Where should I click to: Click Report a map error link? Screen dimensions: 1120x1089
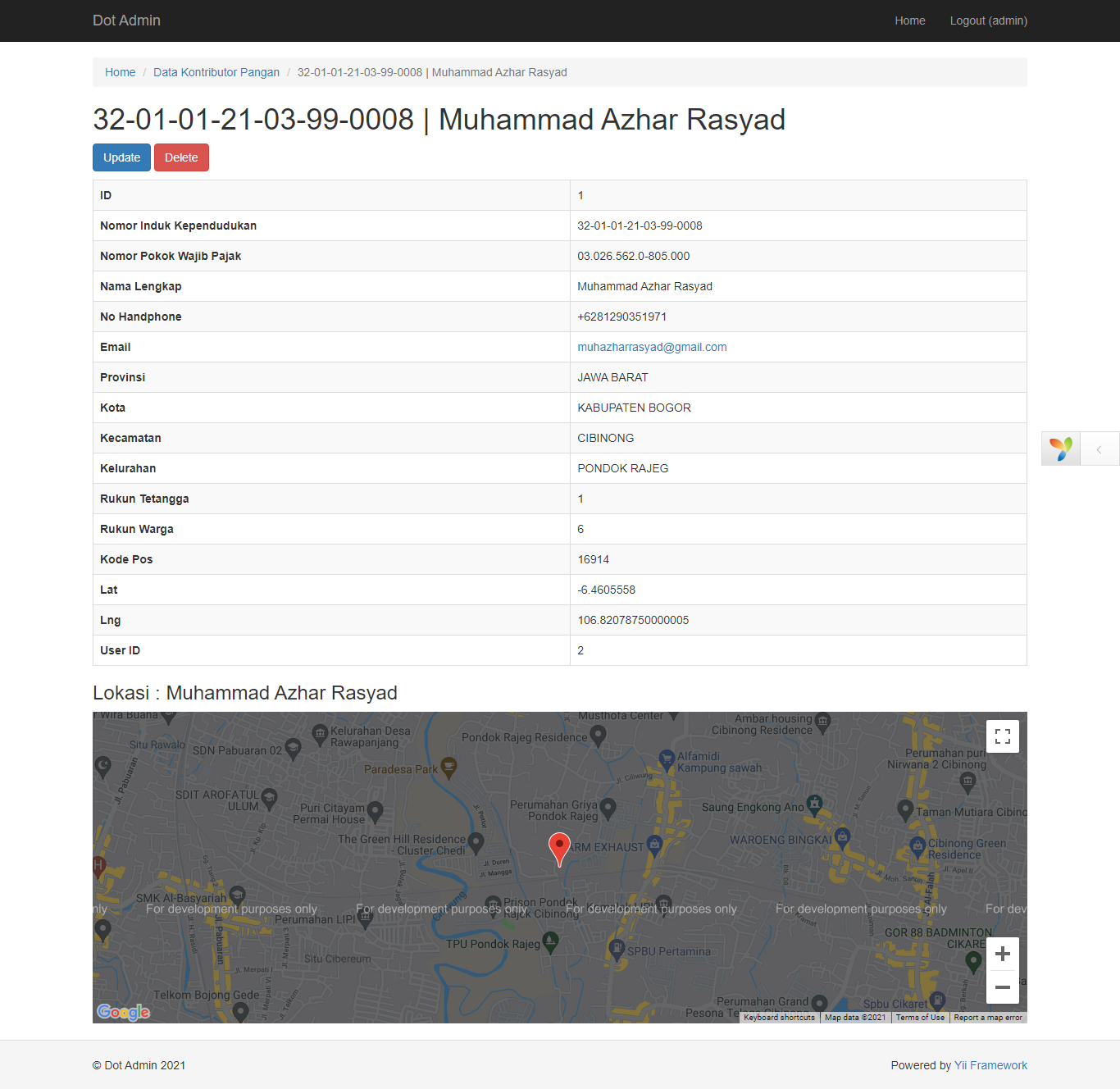tap(988, 1018)
